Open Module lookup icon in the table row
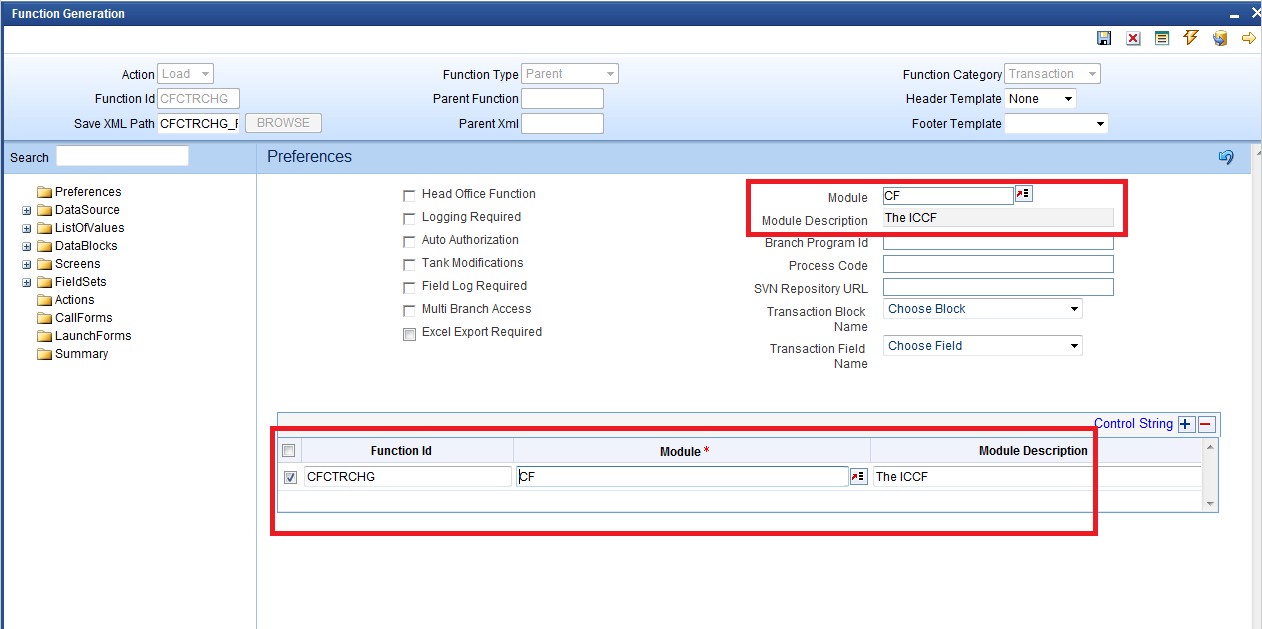 [858, 477]
